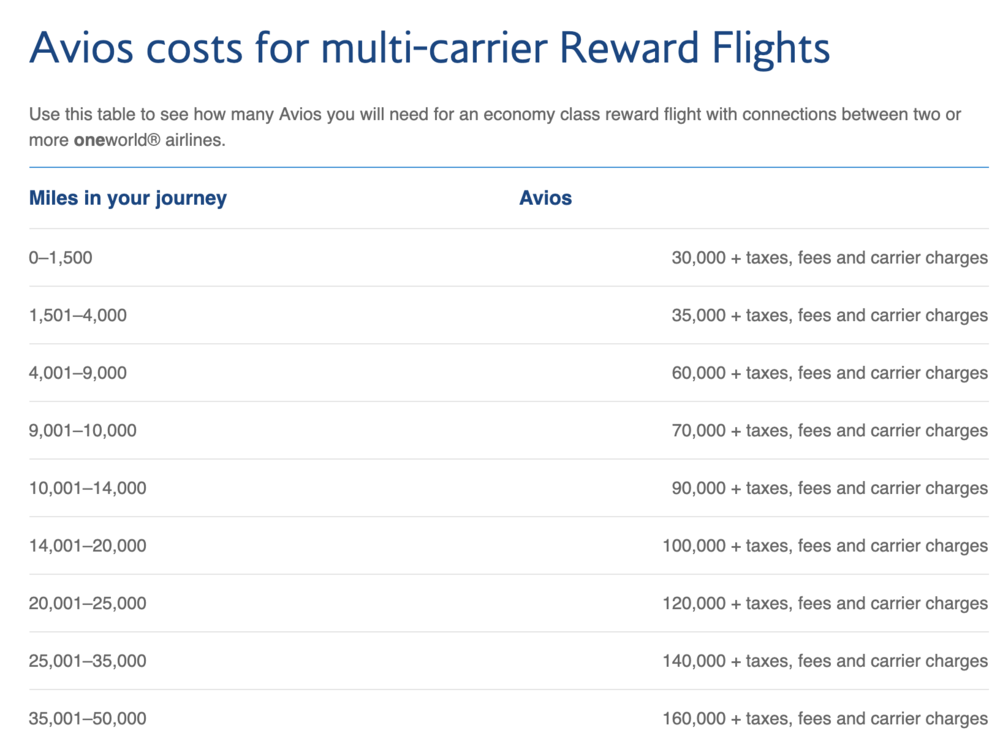Click the 90,000 Avios cost cell
The width and height of the screenshot is (1000, 744).
[x=829, y=489]
